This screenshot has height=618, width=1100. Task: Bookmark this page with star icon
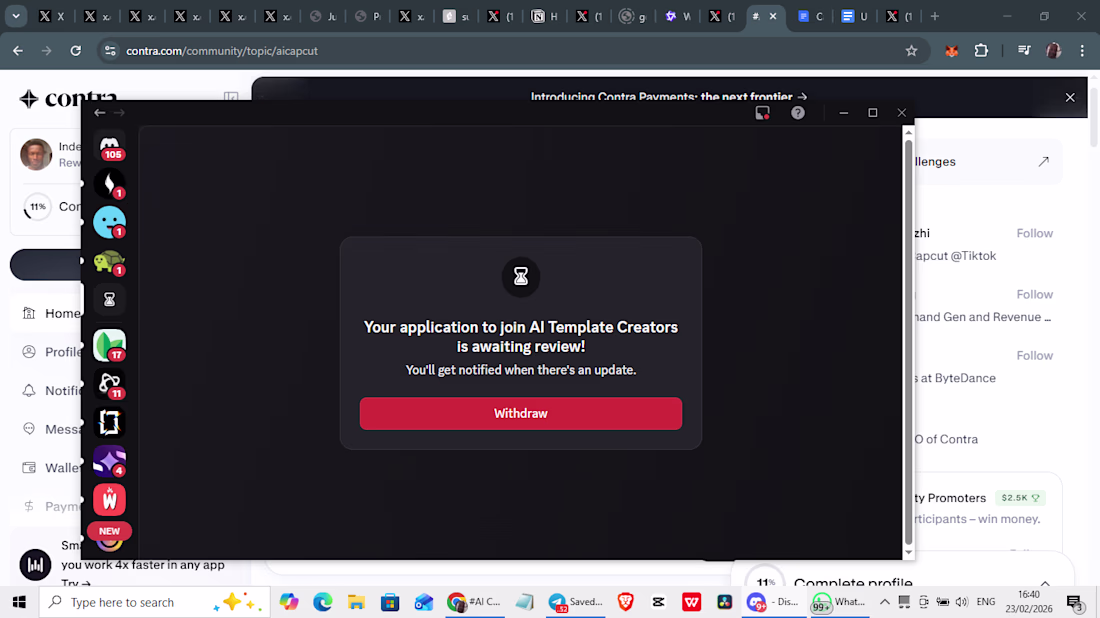point(911,51)
